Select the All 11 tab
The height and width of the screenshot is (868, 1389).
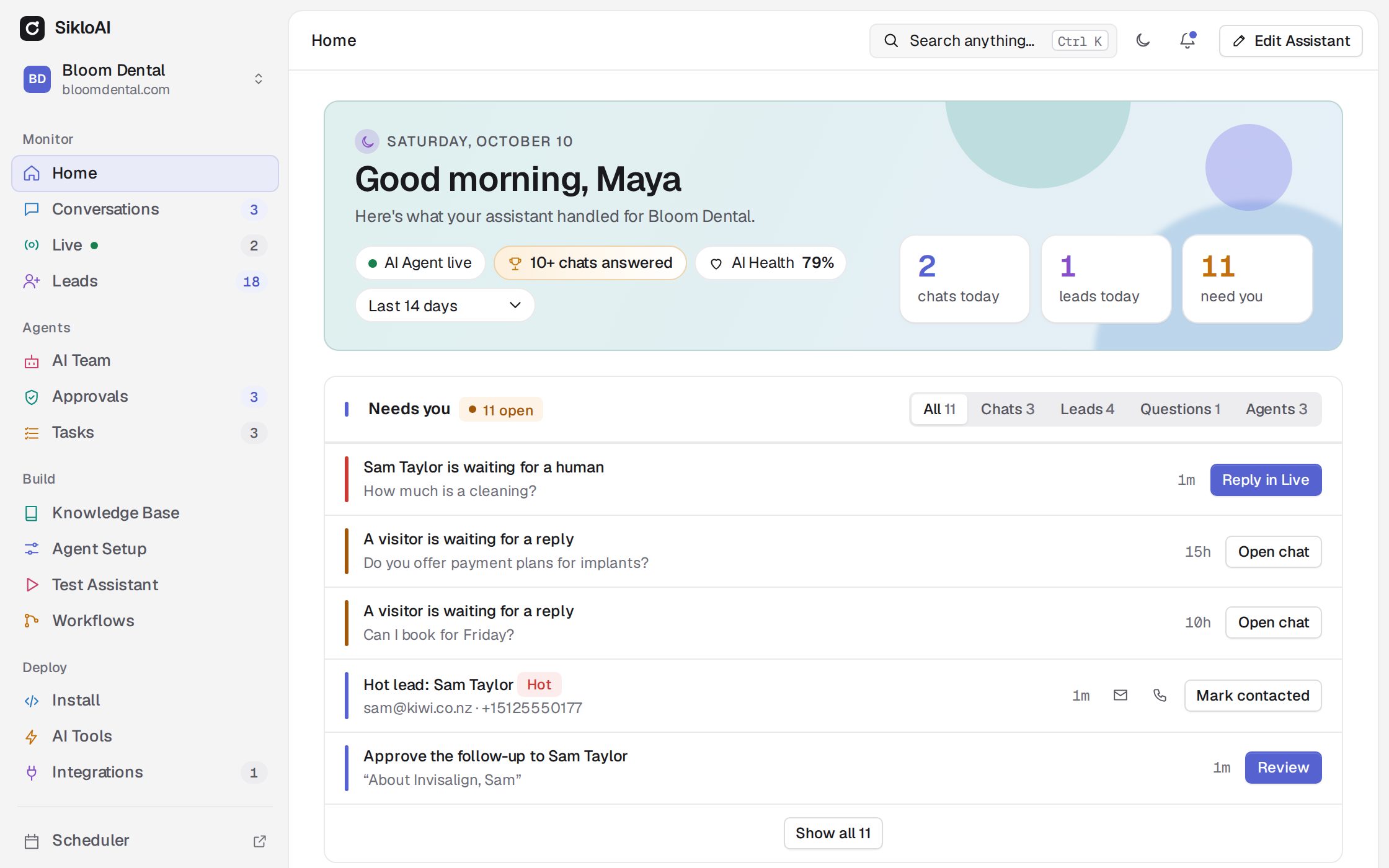point(939,409)
